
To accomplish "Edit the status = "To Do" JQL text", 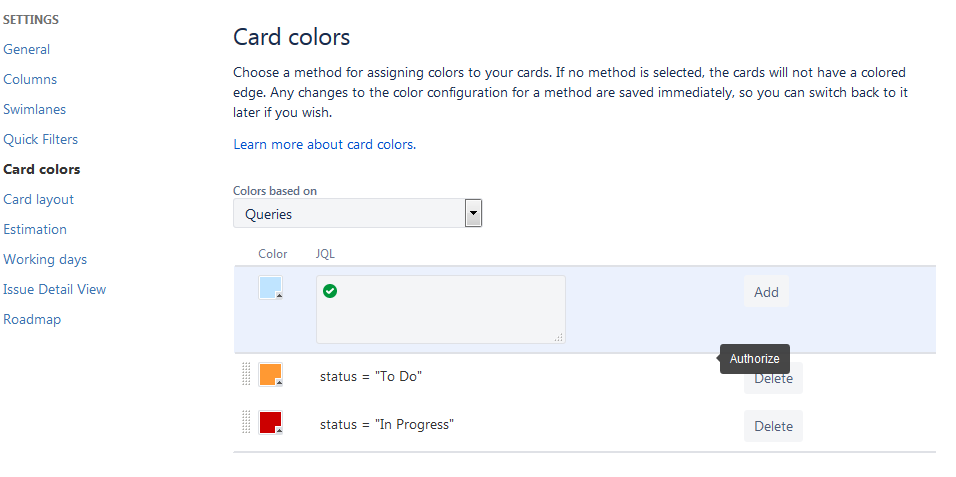I will [x=371, y=376].
